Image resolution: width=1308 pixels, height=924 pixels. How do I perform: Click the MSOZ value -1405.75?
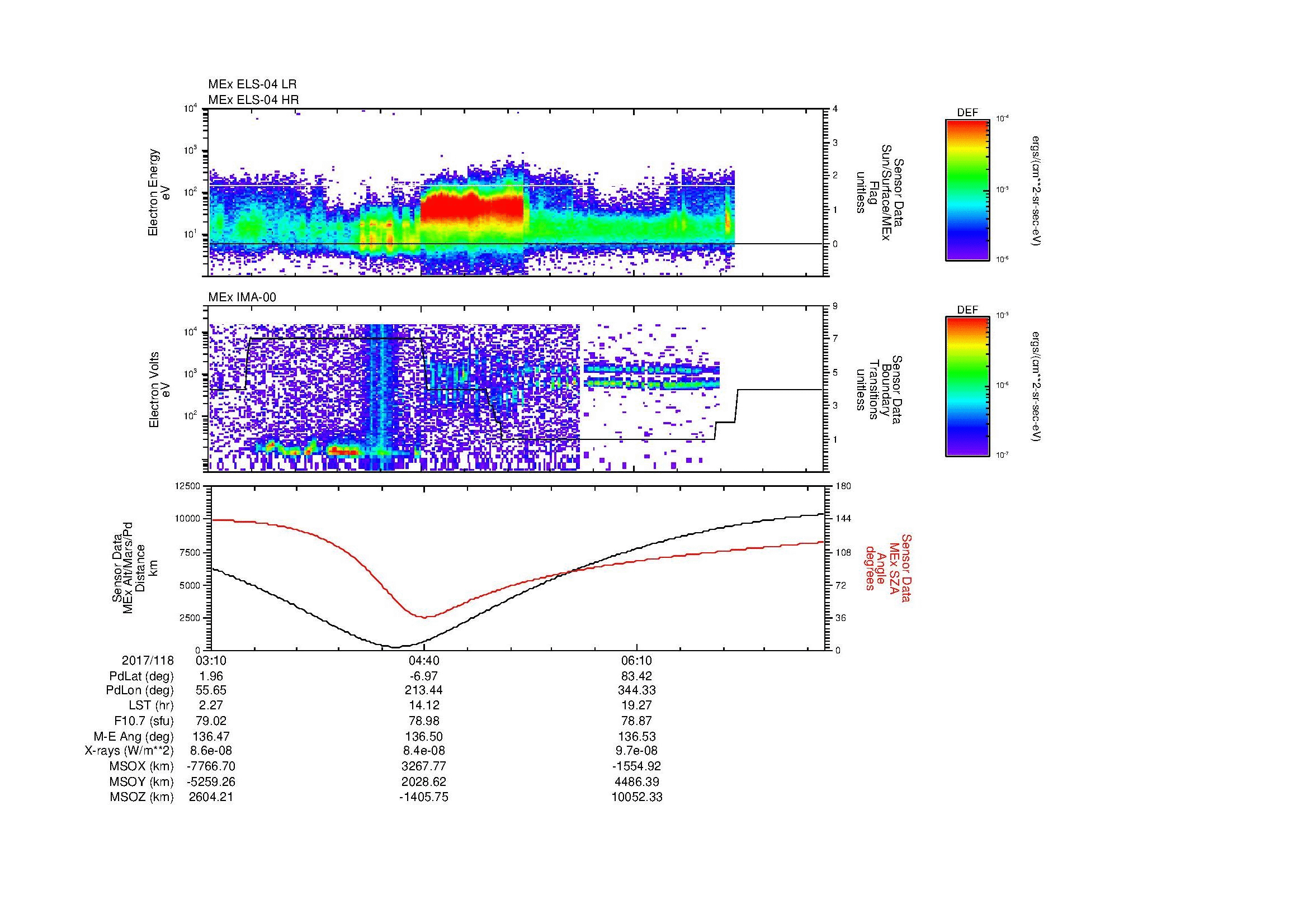(x=424, y=797)
